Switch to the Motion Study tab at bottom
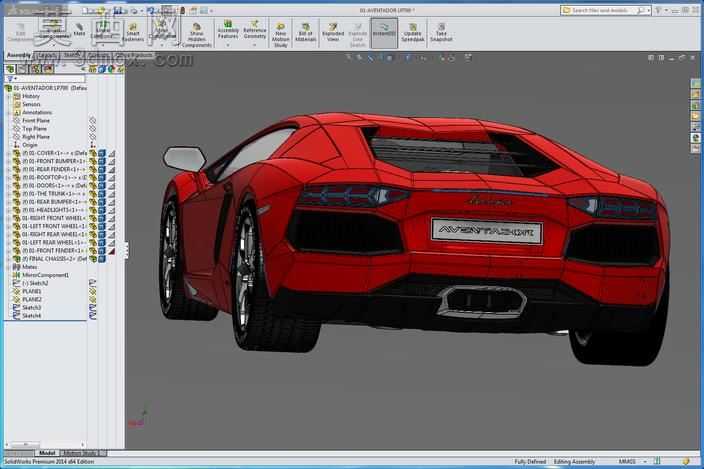The width and height of the screenshot is (704, 469). click(79, 453)
